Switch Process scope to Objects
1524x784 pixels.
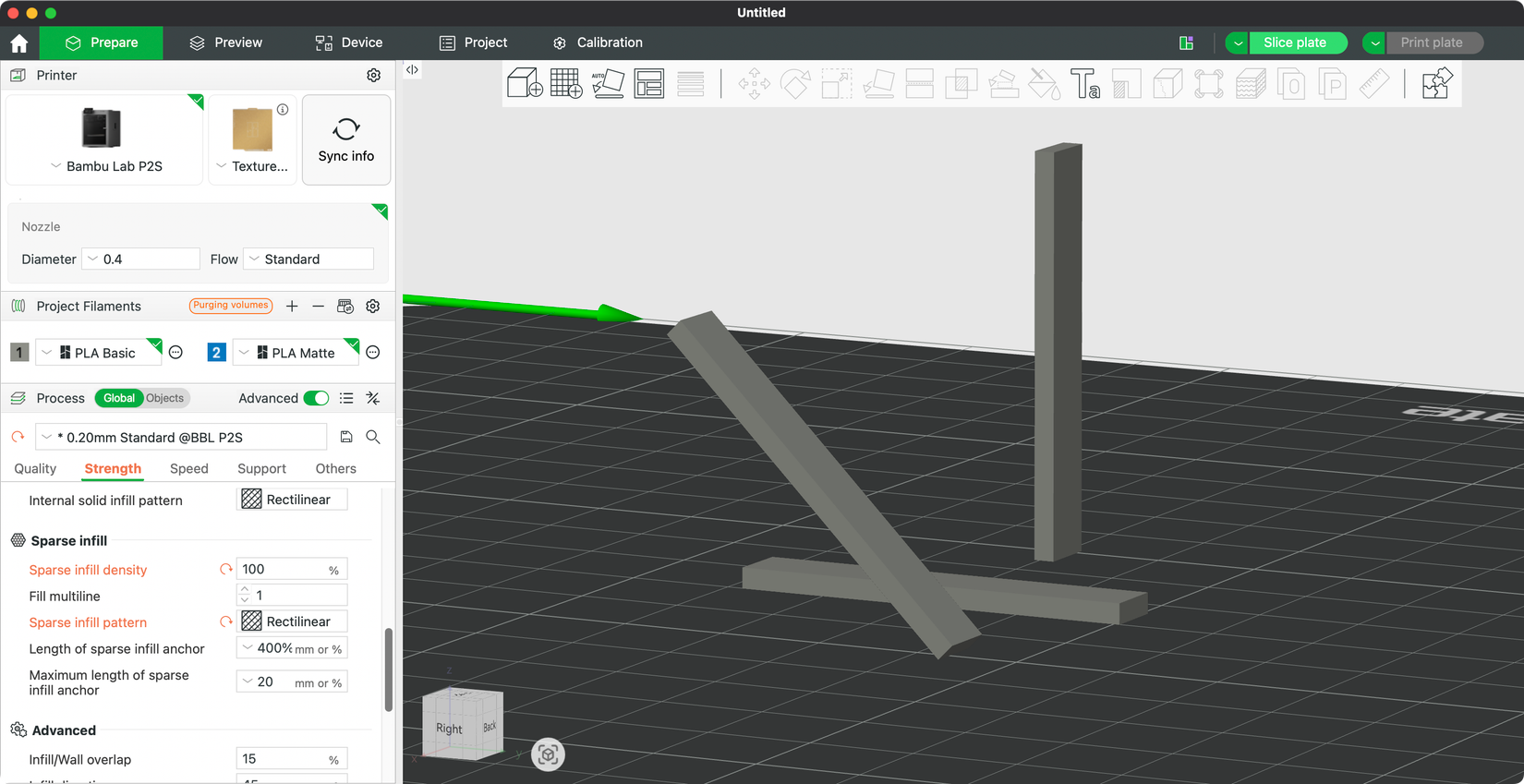(165, 398)
